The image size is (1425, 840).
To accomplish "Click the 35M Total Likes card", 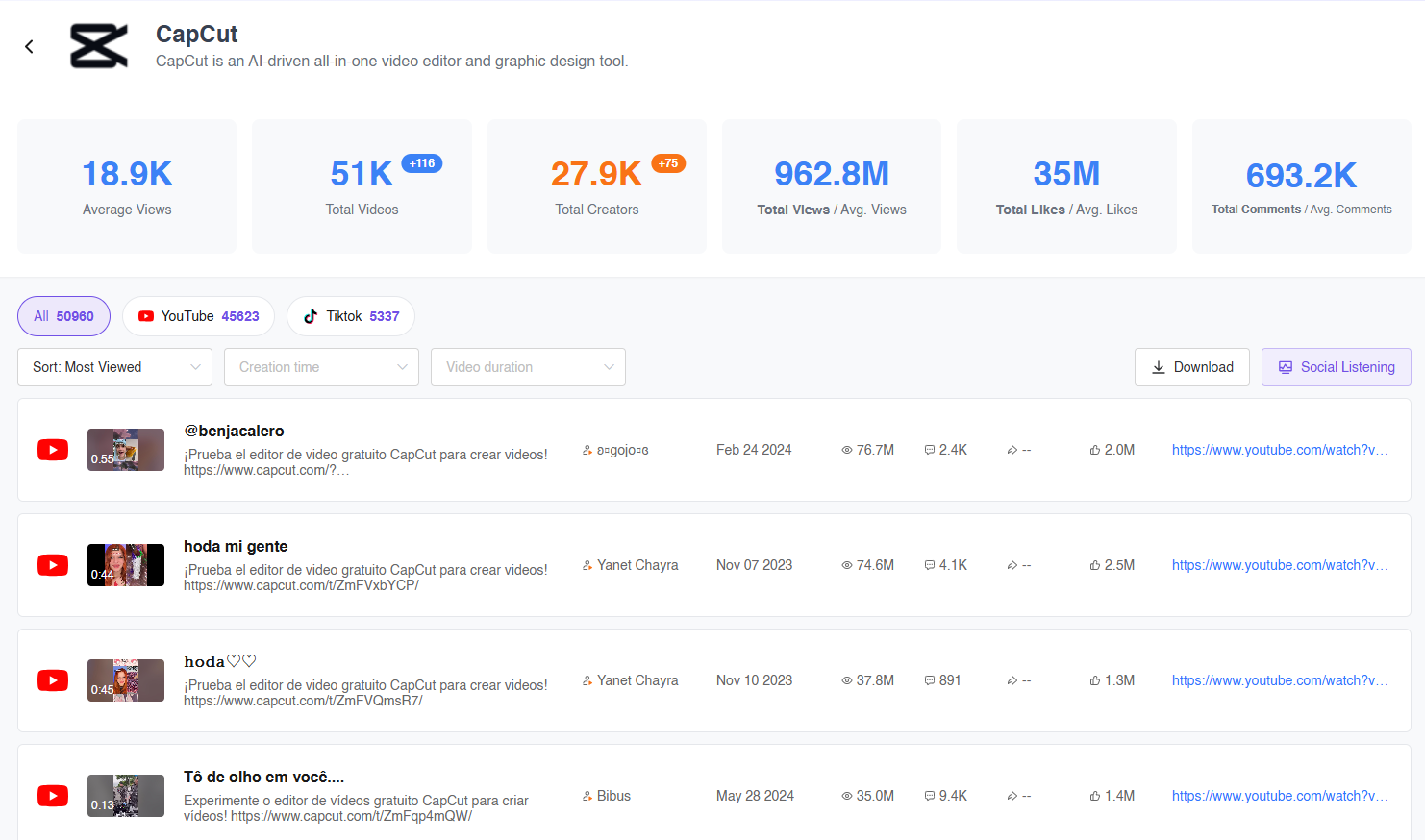I will click(1066, 186).
